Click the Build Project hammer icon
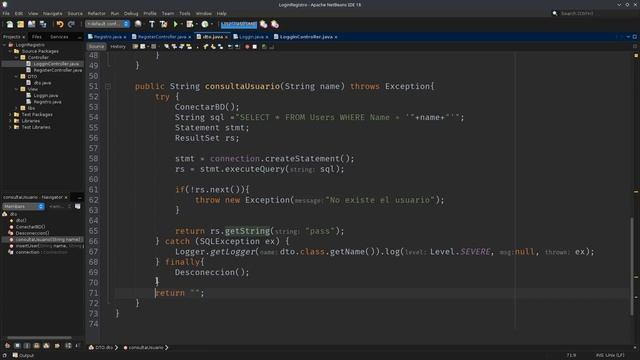This screenshot has width=640, height=360. [x=152, y=24]
